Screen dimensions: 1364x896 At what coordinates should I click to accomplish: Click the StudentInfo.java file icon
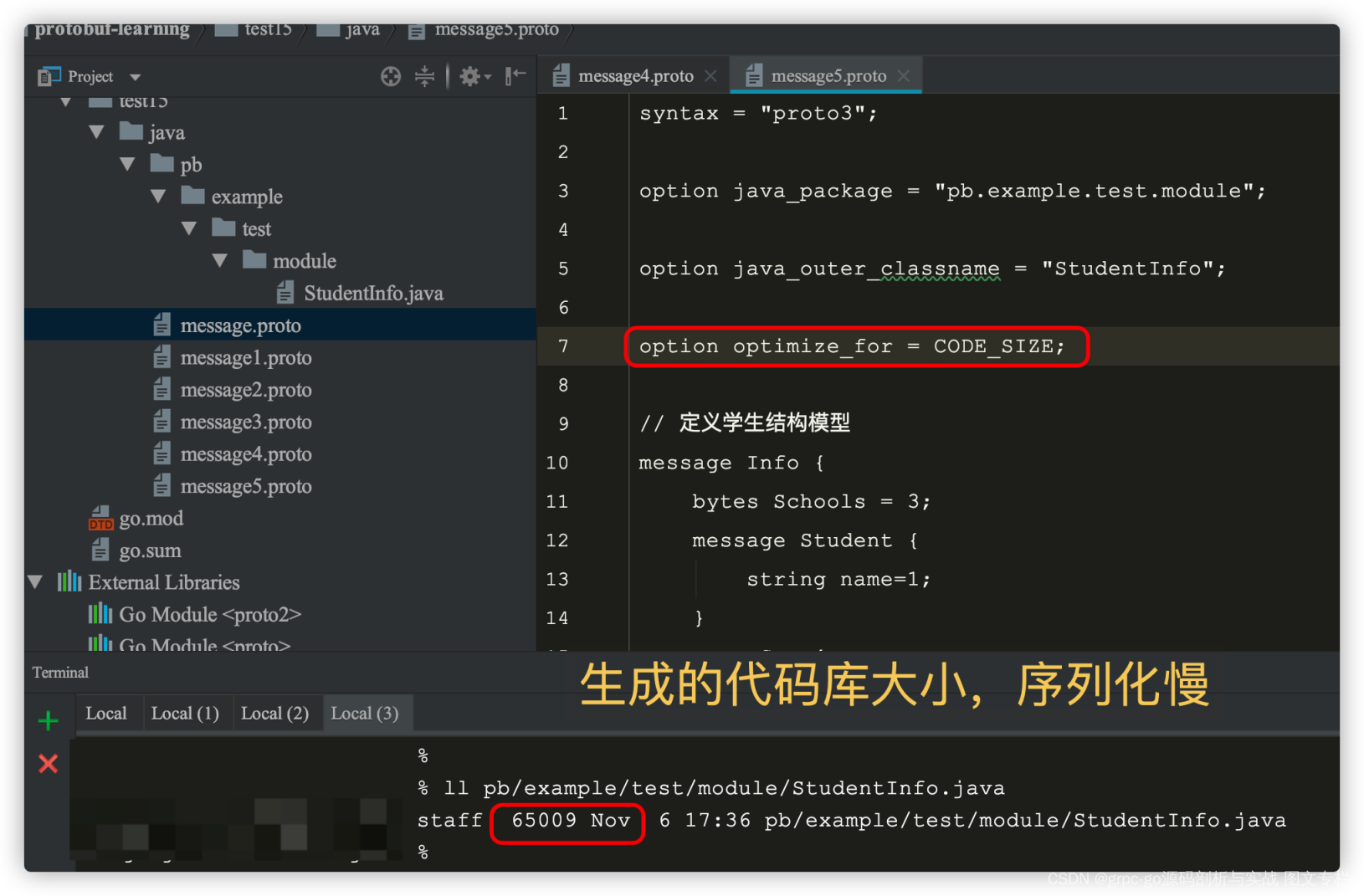[285, 293]
